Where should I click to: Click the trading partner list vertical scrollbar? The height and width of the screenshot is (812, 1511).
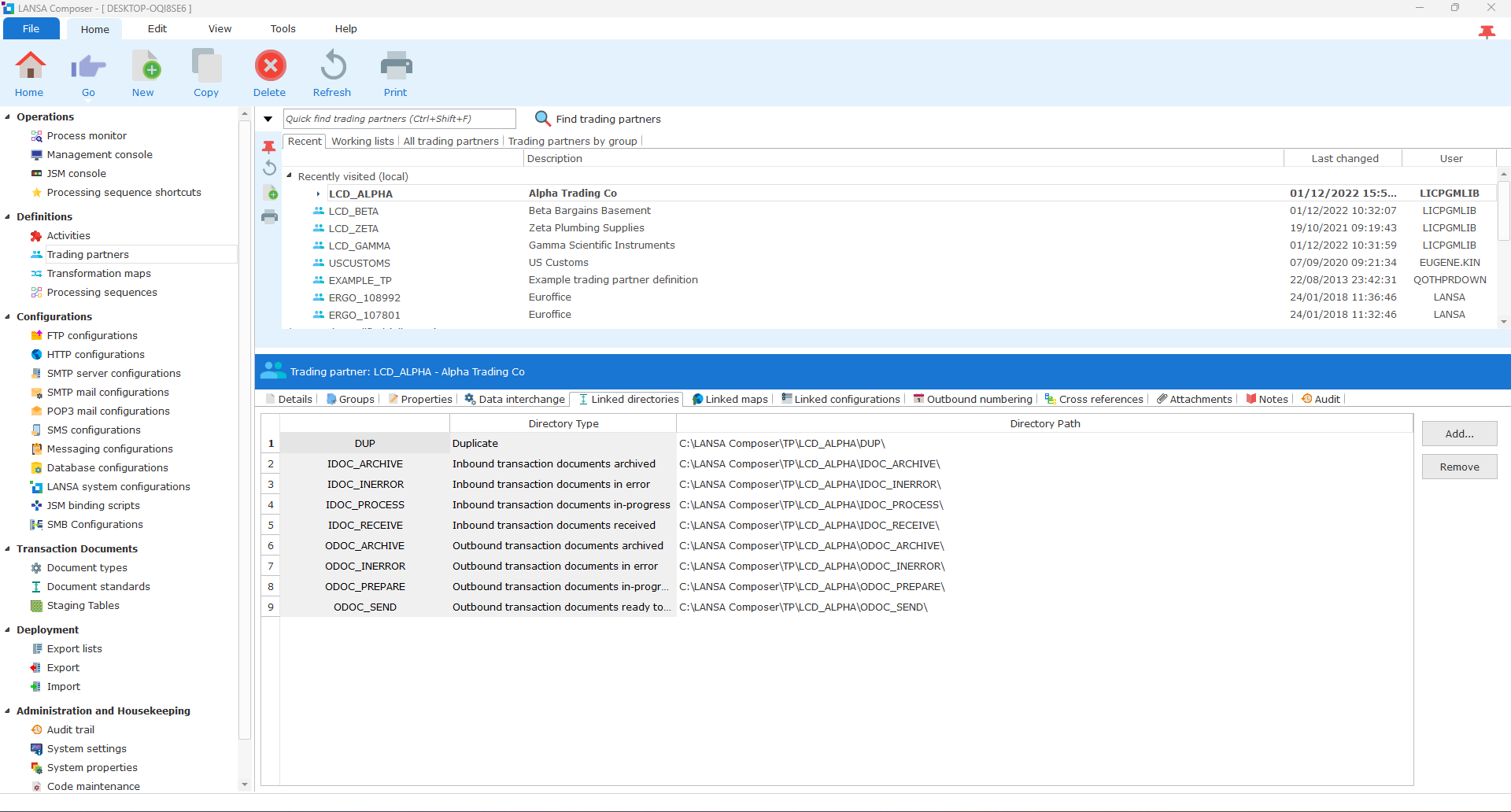pyautogui.click(x=1503, y=211)
